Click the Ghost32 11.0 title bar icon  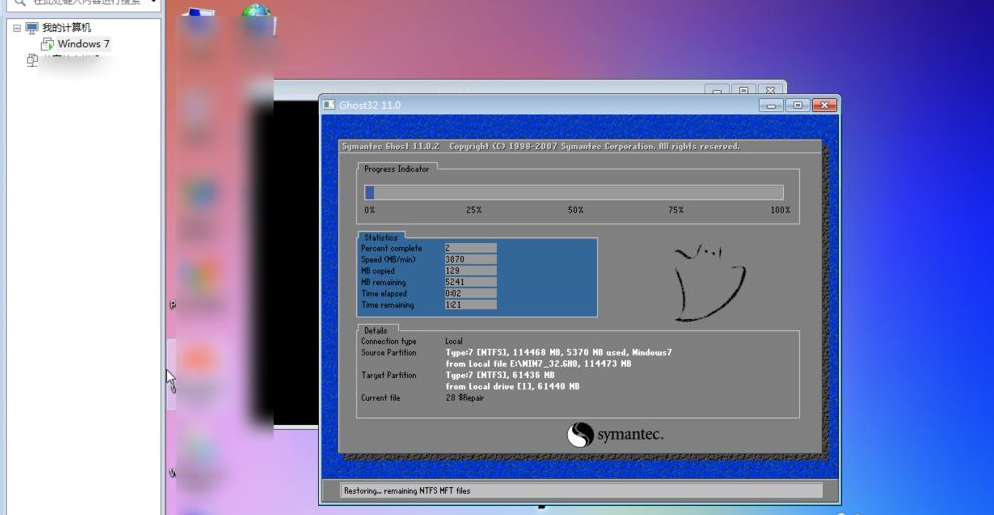[x=328, y=105]
